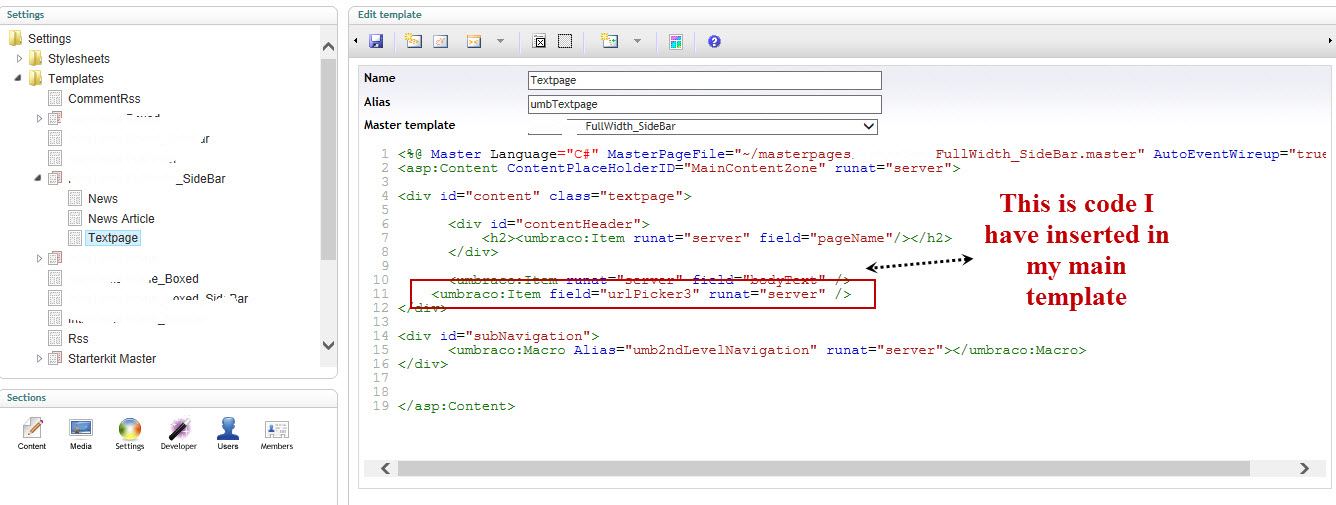
Task: Open the Users section
Action: [228, 434]
